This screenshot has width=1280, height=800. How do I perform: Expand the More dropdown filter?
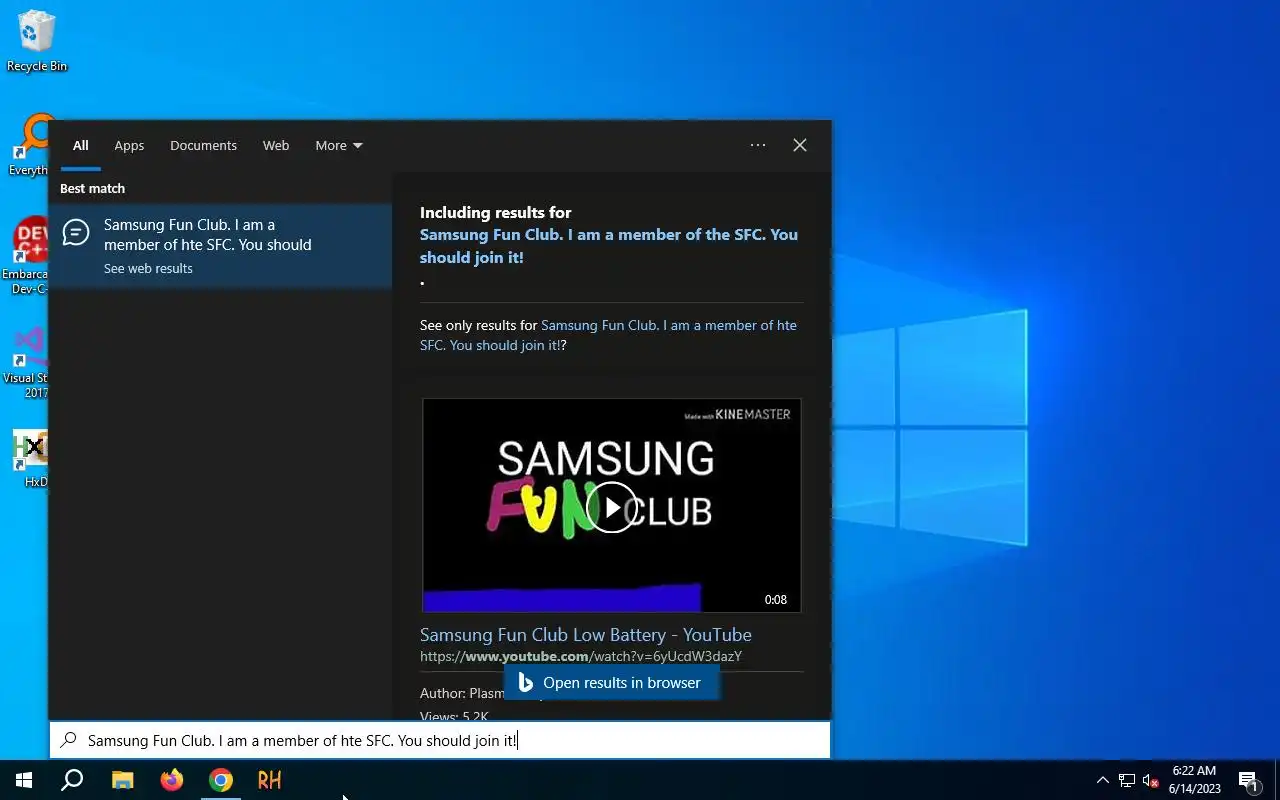tap(339, 146)
